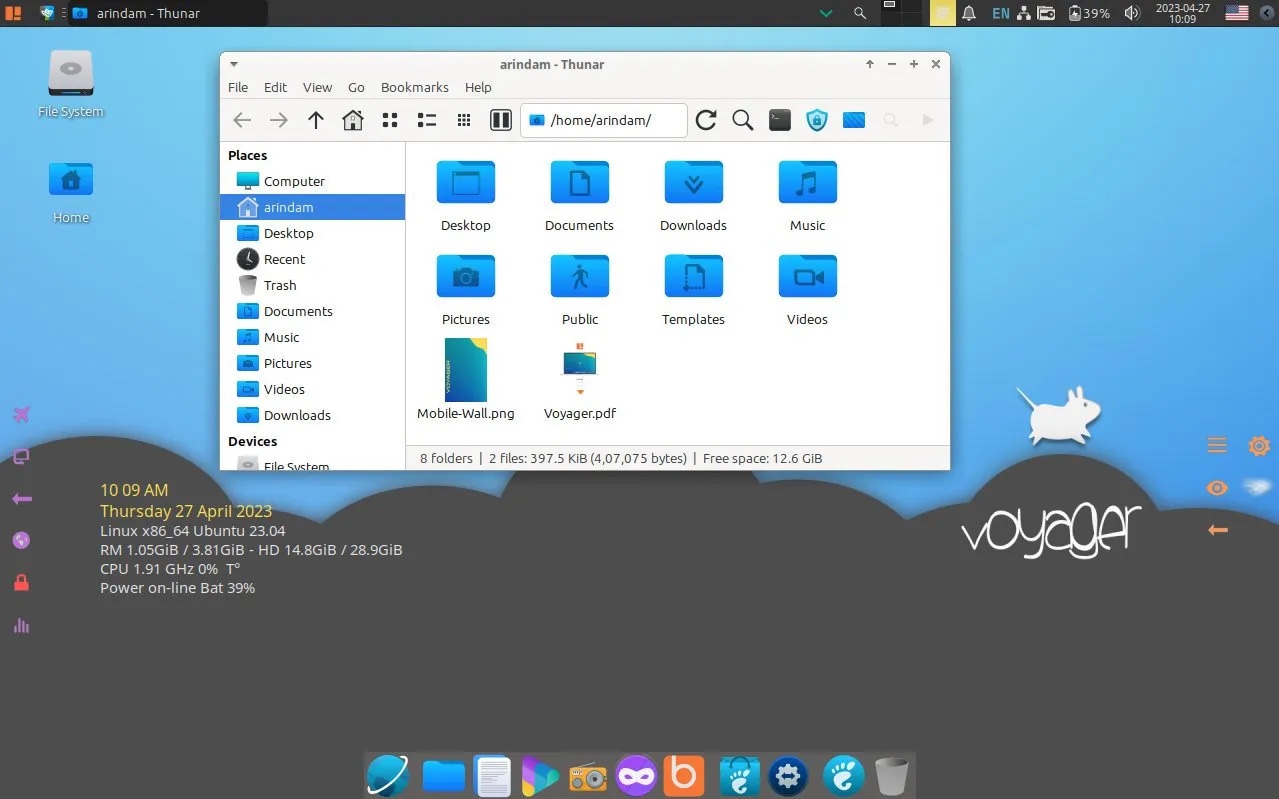Image resolution: width=1279 pixels, height=799 pixels.
Task: Open the window menu via top-left chevron
Action: tap(233, 63)
